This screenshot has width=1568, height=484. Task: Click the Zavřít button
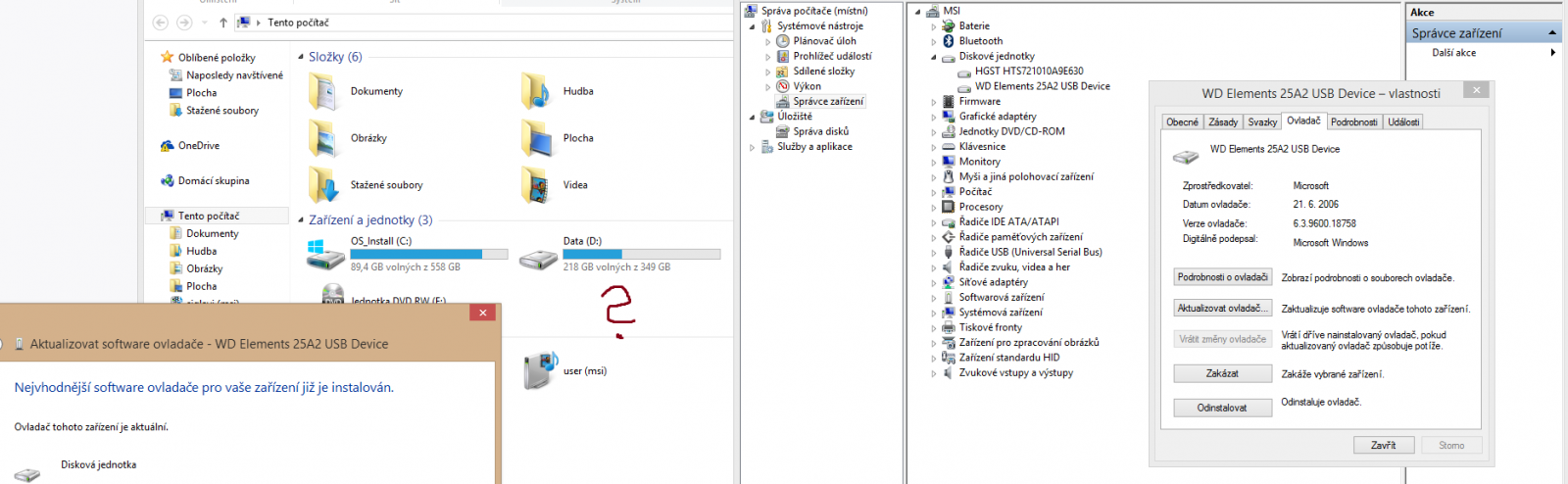(1383, 445)
